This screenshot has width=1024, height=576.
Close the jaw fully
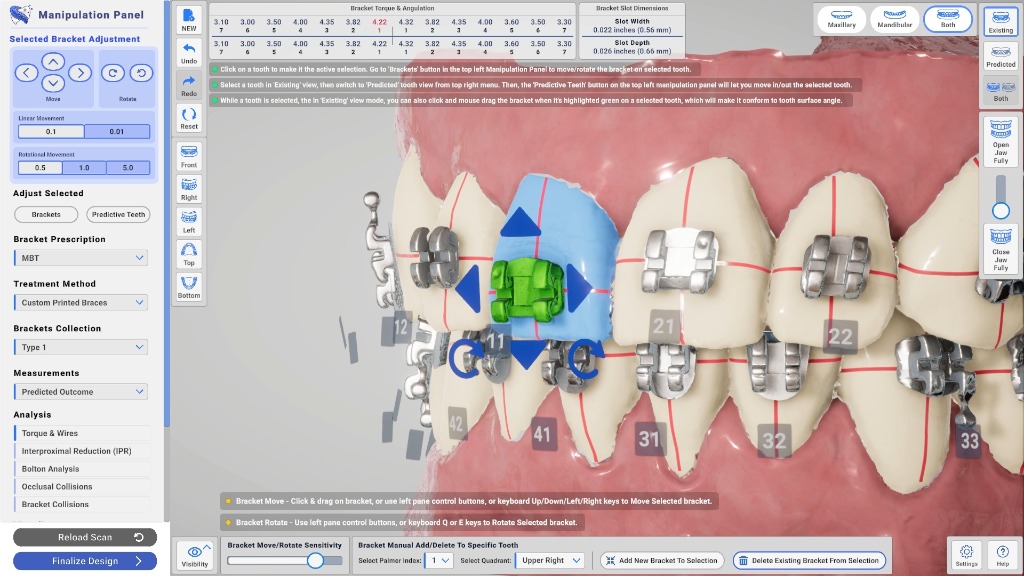coord(1001,247)
